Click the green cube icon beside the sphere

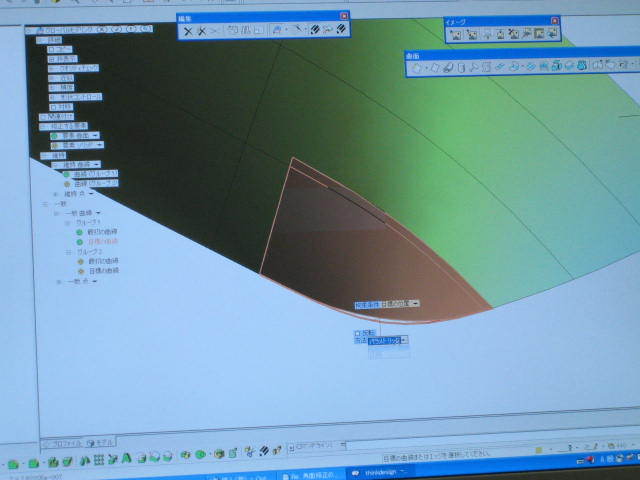219,453
